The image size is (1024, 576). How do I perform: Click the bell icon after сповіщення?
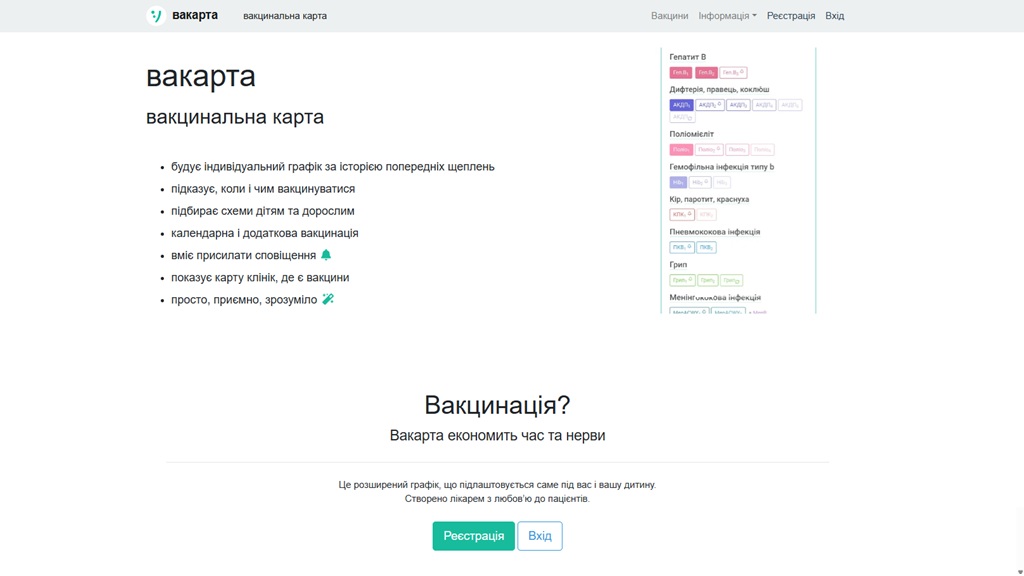326,255
